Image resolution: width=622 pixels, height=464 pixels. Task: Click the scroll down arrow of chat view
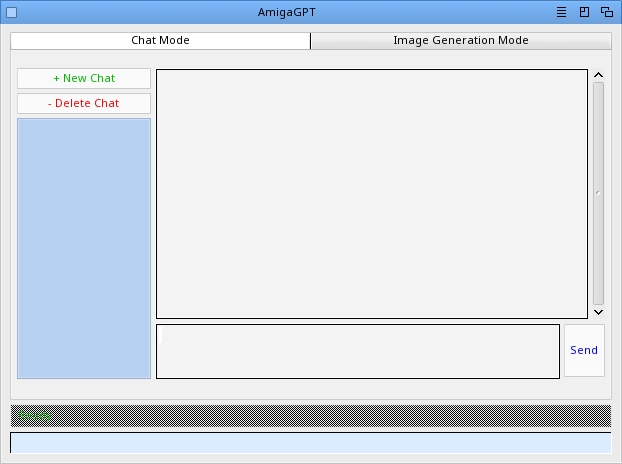tap(598, 312)
